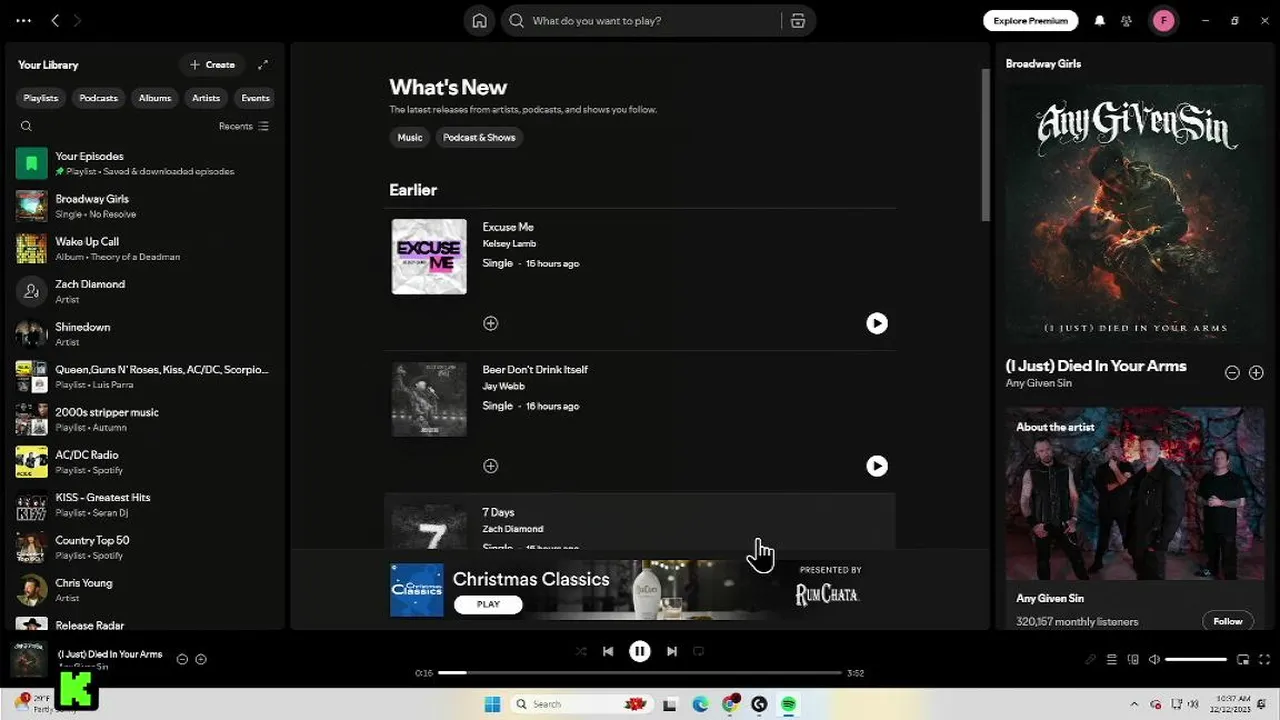Play the Excuse Me single
1280x720 pixels.
click(876, 323)
